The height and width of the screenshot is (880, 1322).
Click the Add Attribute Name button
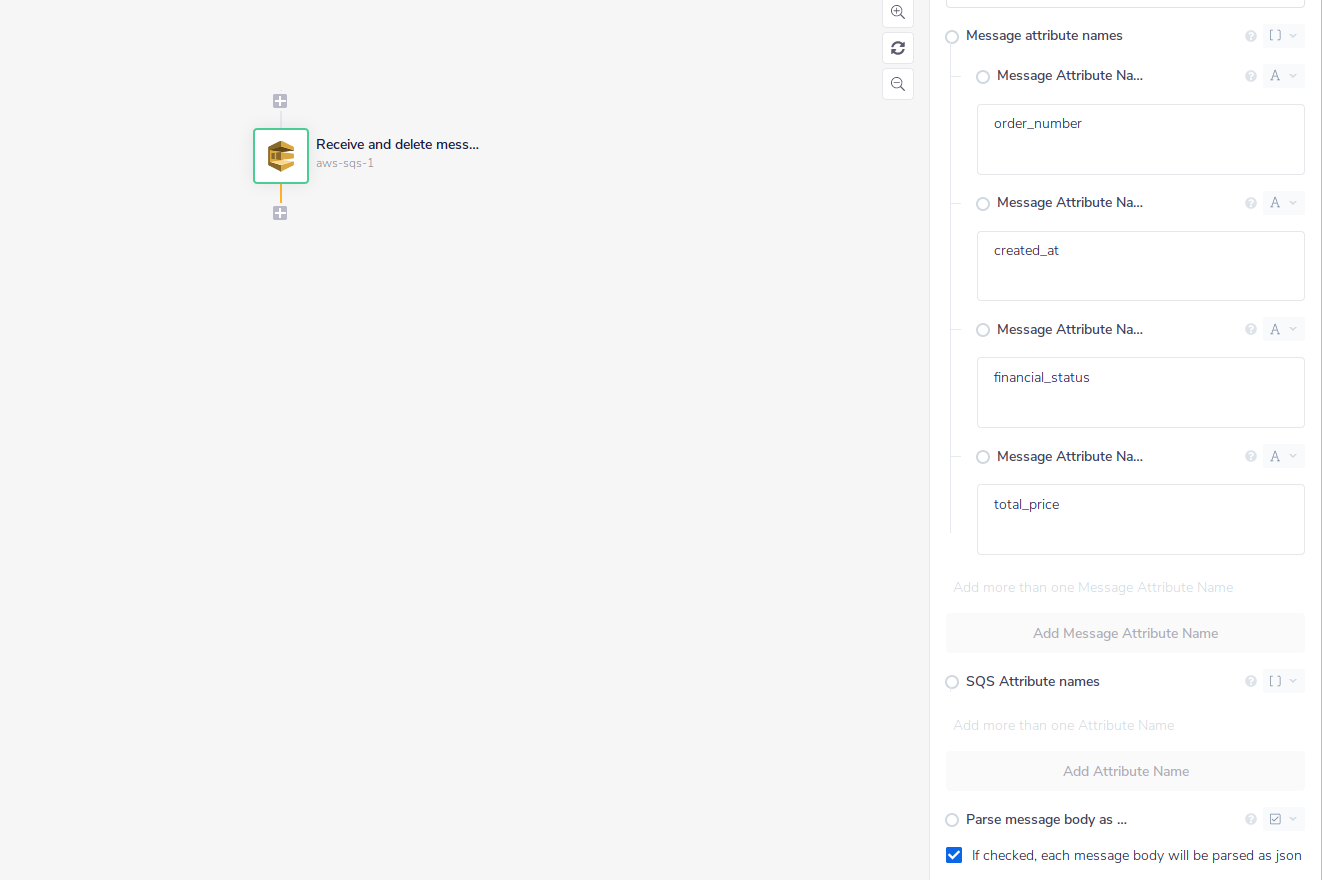pos(1125,771)
